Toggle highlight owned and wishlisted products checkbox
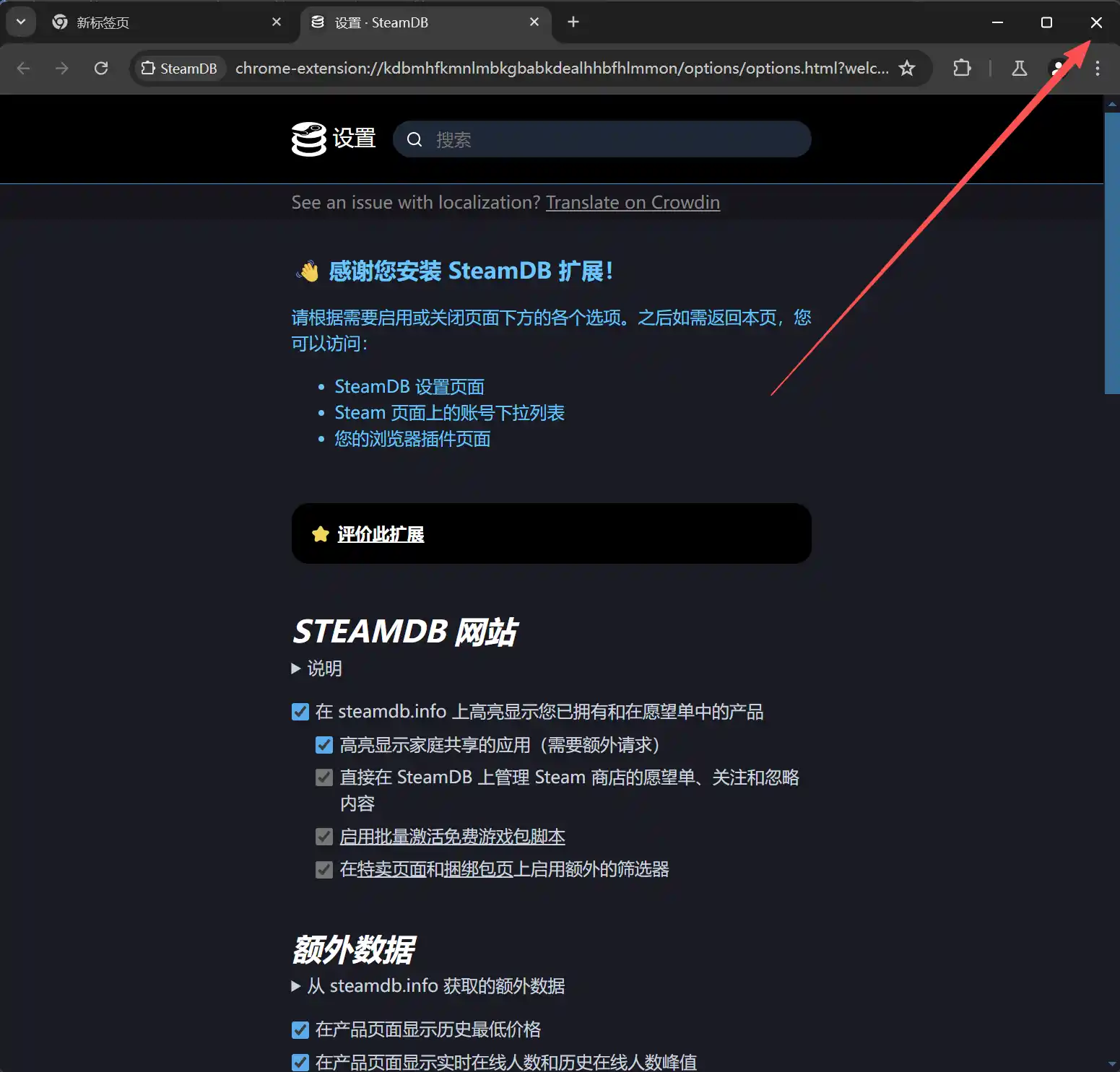The width and height of the screenshot is (1120, 1072). [300, 712]
